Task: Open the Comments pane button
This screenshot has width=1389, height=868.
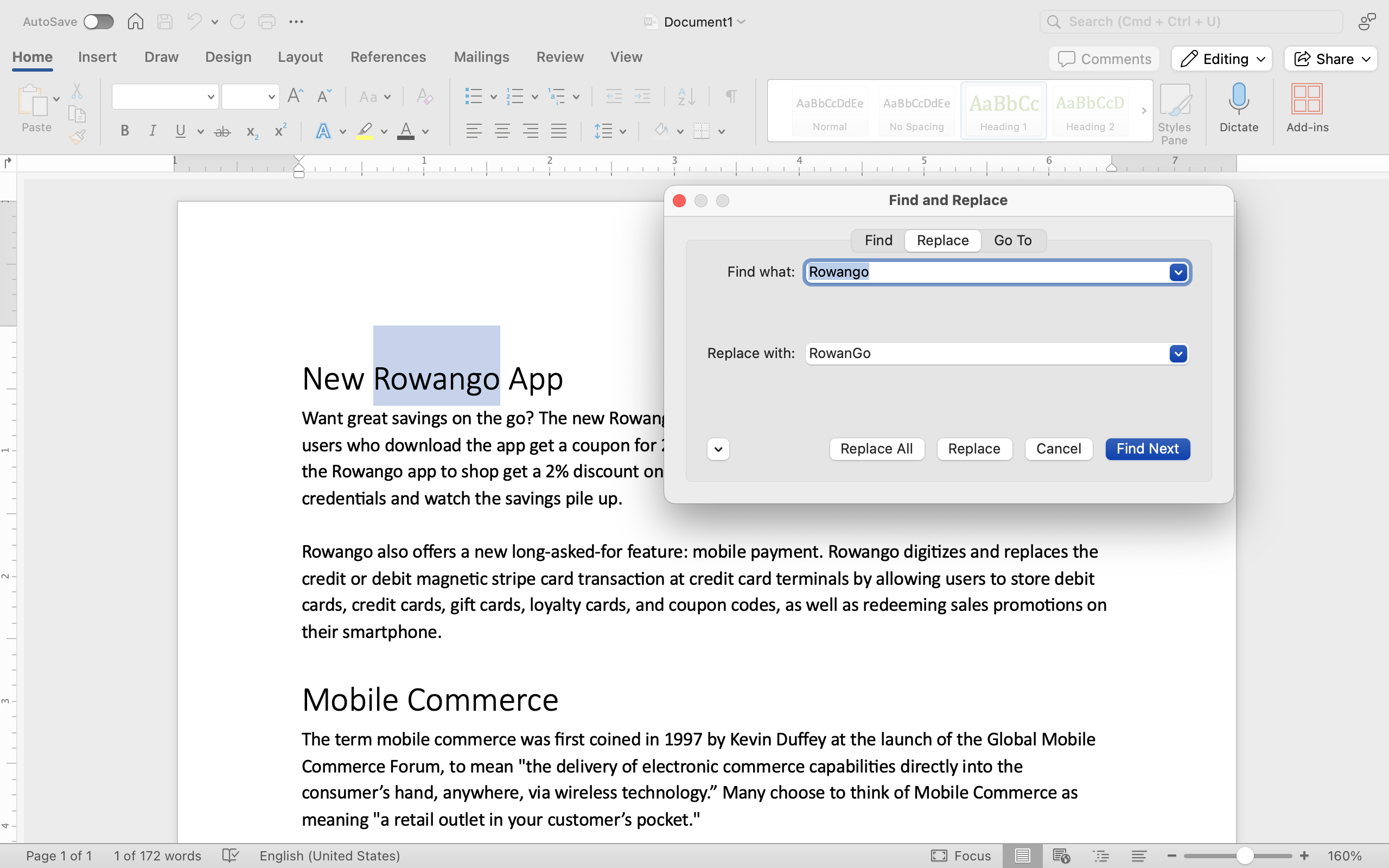Action: point(1104,59)
